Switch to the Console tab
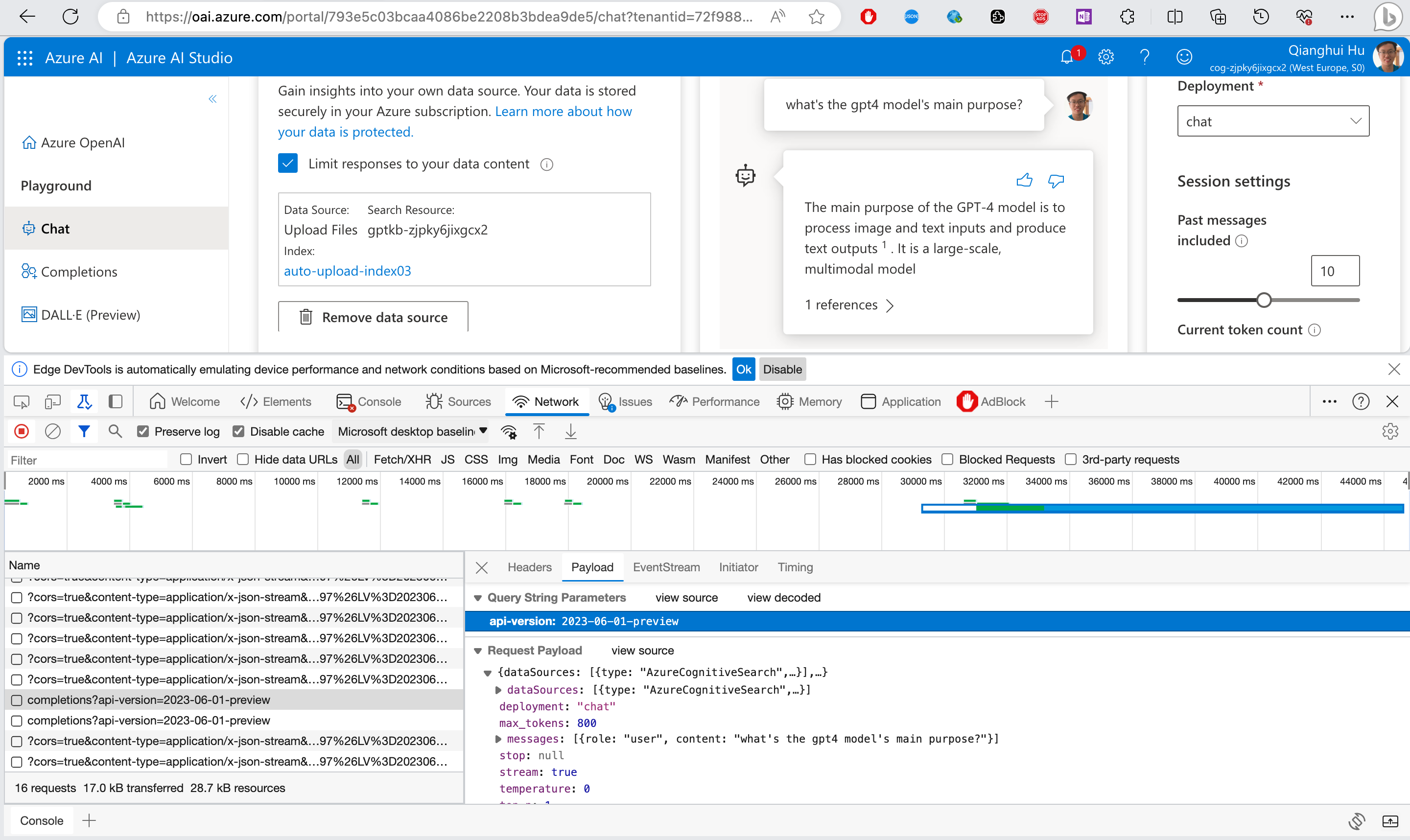This screenshot has height=840, width=1410. 369,402
